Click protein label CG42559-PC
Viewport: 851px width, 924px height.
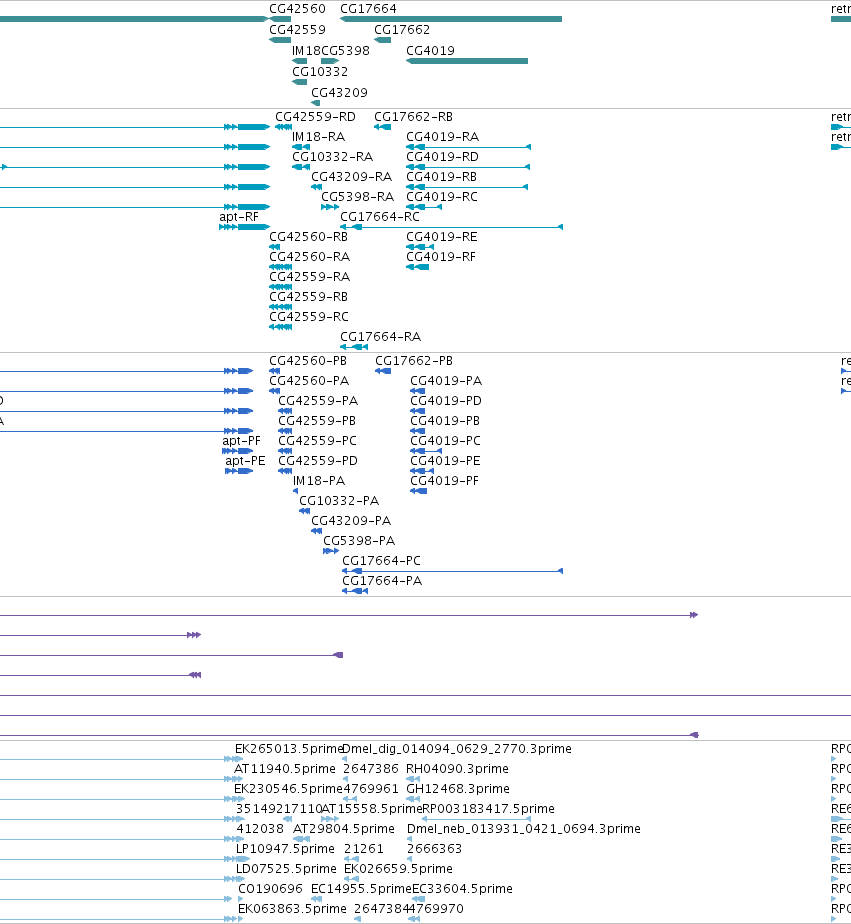pos(318,441)
